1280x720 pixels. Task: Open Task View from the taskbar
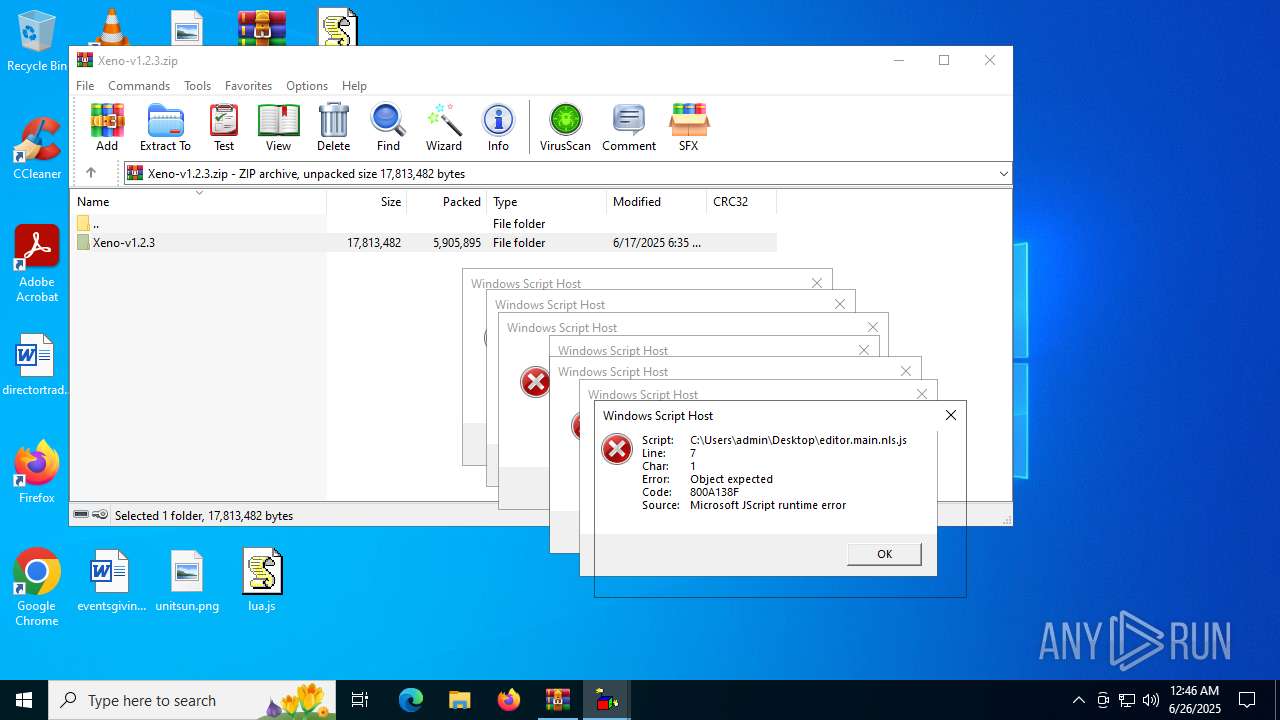point(360,700)
